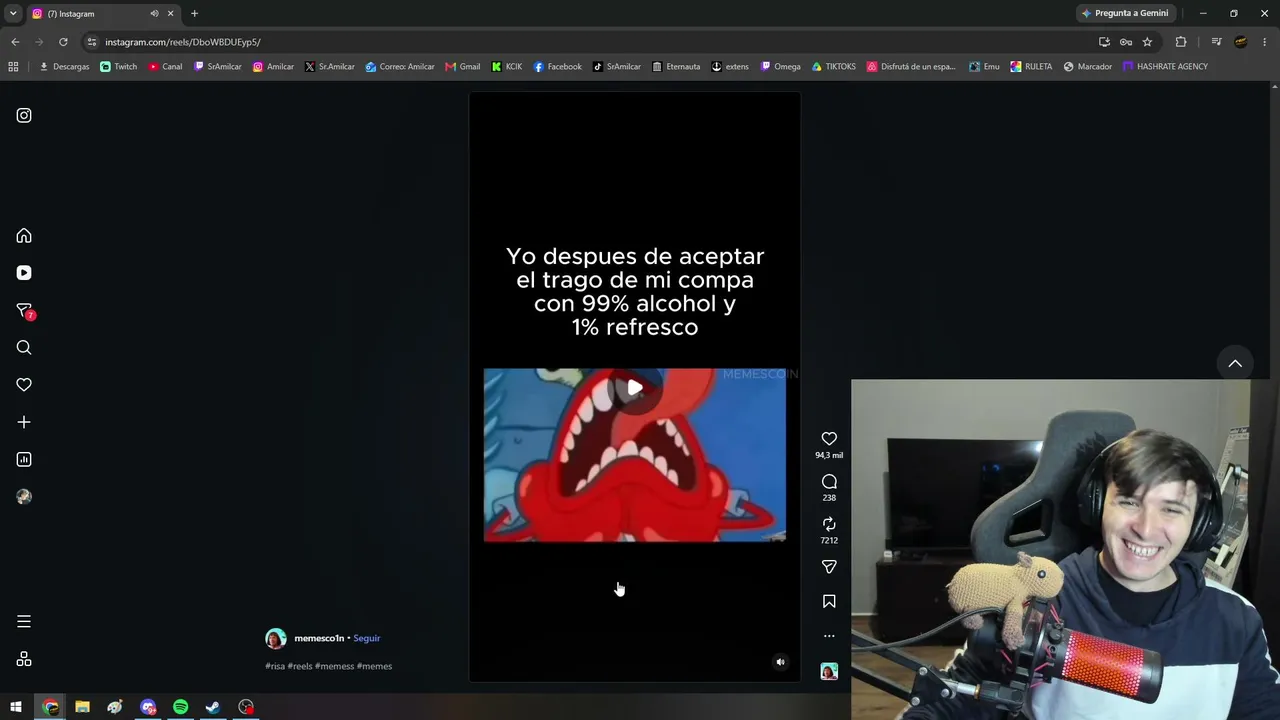
Task: Open memesco1n's profile picture
Action: coord(276,639)
